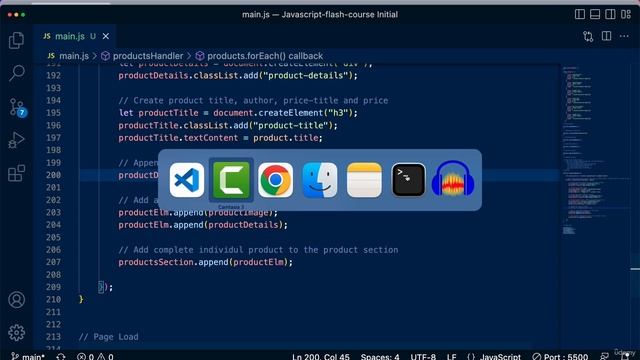This screenshot has height=360, width=640.
Task: Click Synchronize Changes icon in status bar
Action: [61, 356]
